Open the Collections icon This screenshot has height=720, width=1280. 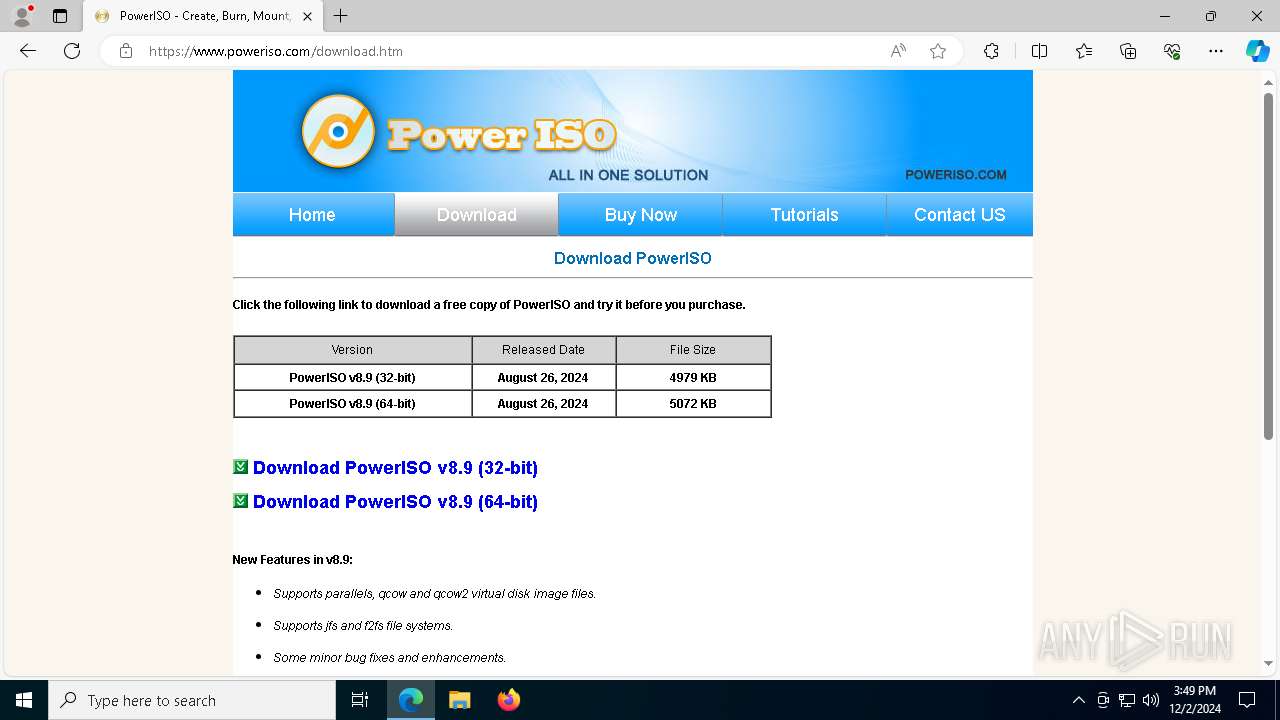pyautogui.click(x=1128, y=51)
